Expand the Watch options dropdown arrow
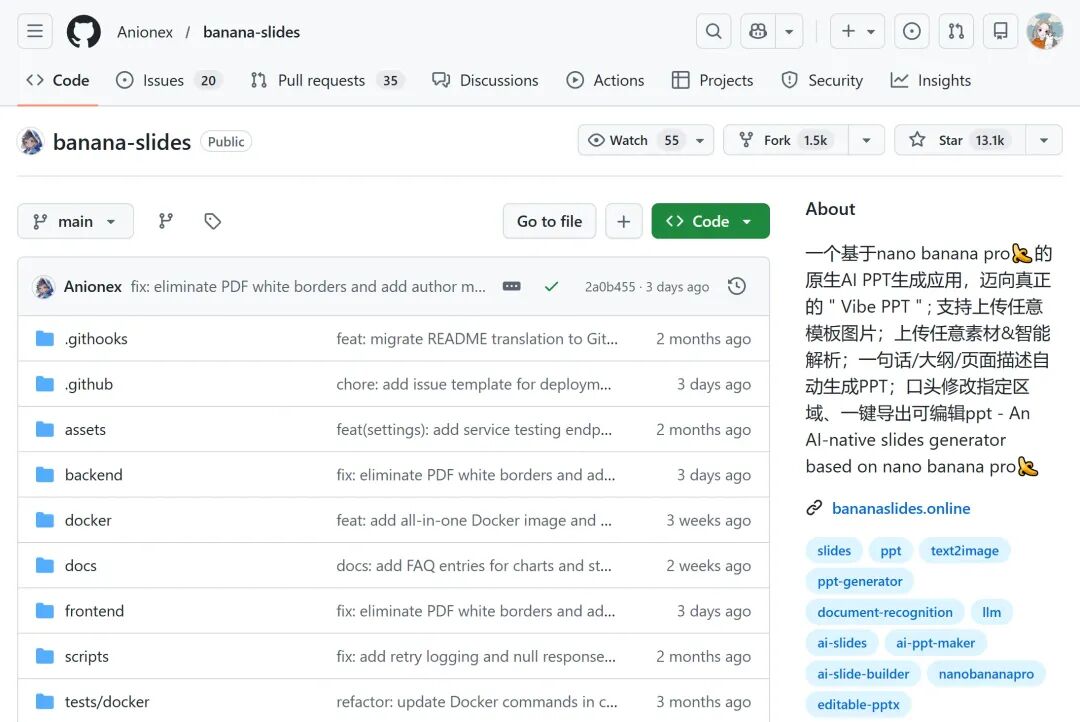This screenshot has height=722, width=1080. pyautogui.click(x=700, y=141)
